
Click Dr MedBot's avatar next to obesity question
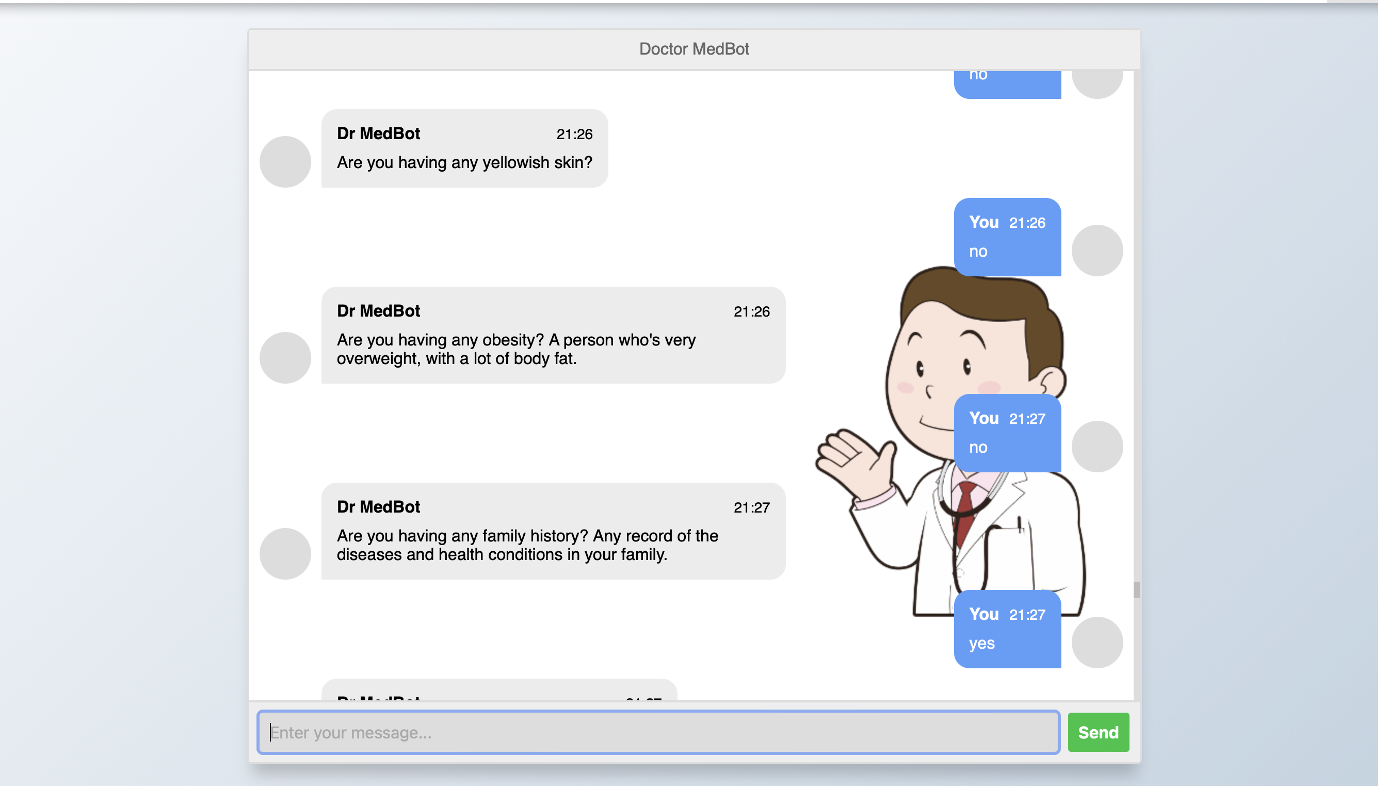285,357
